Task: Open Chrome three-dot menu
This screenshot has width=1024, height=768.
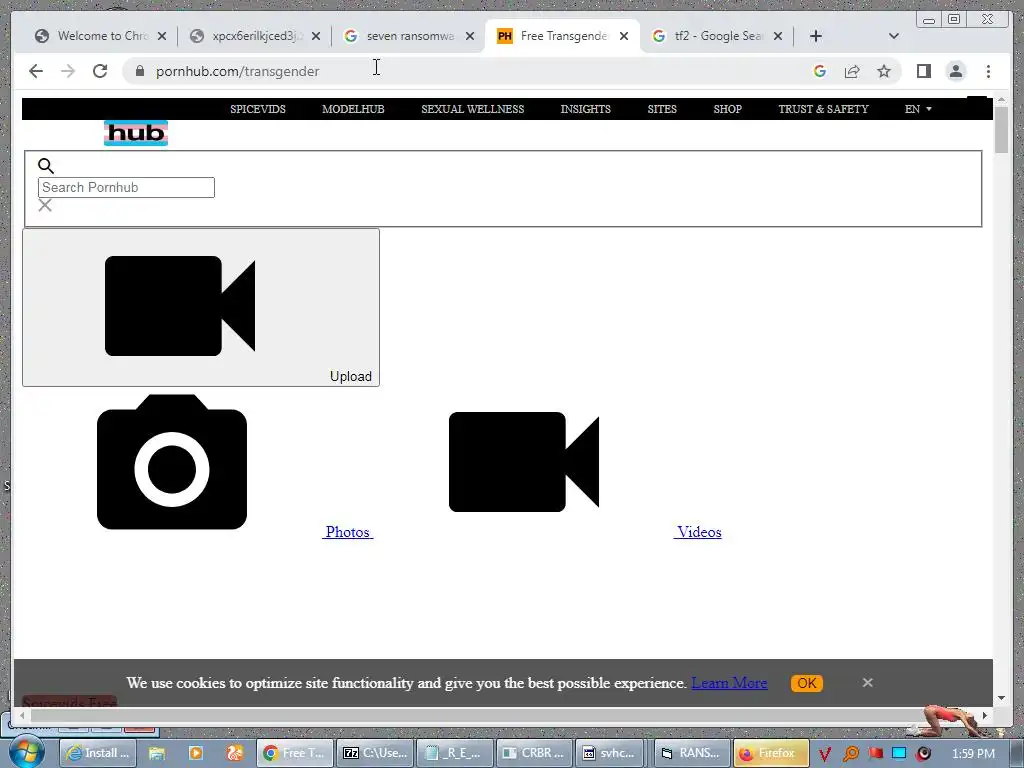Action: 988,71
